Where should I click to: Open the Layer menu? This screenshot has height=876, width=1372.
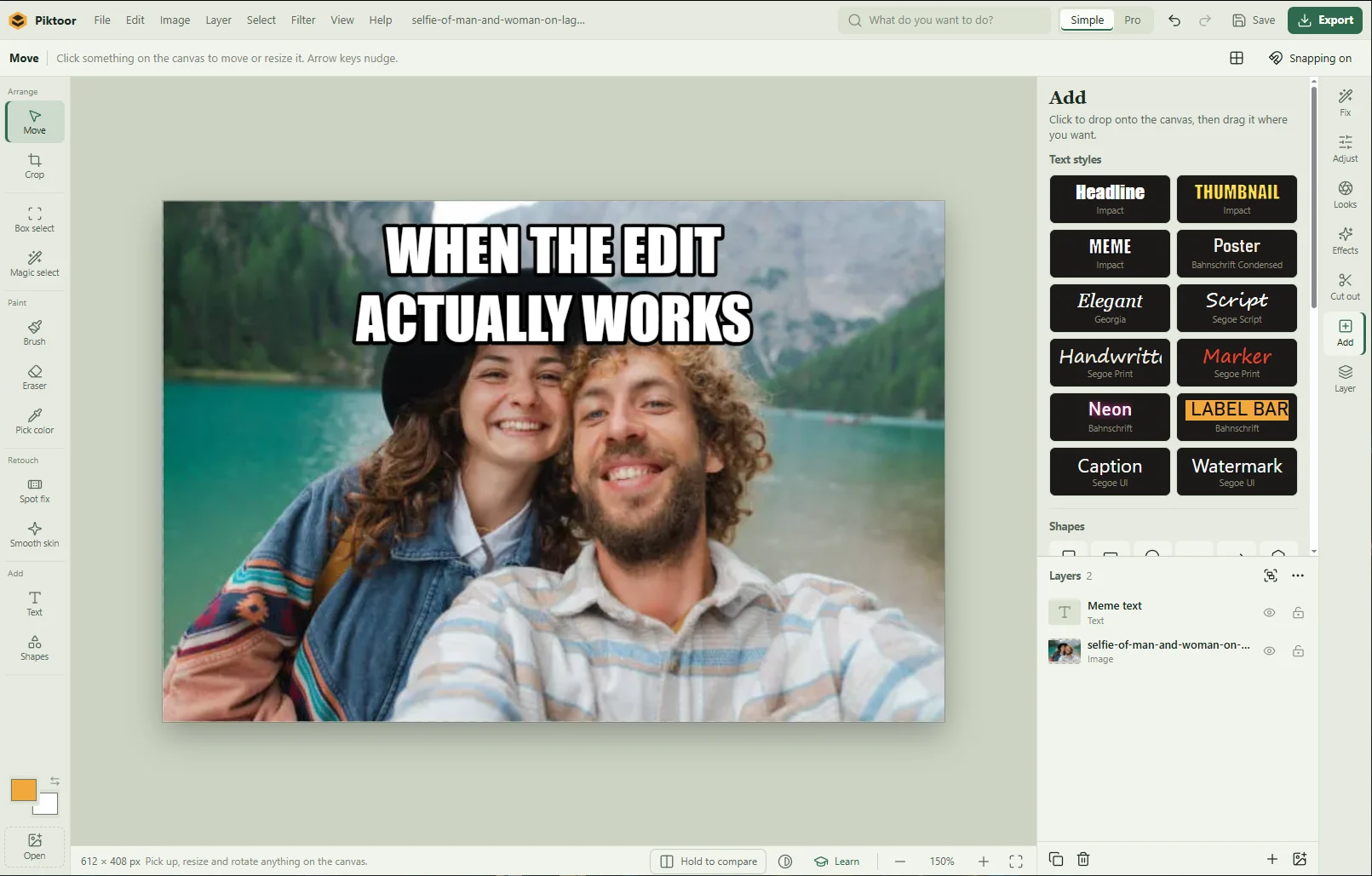pos(218,20)
